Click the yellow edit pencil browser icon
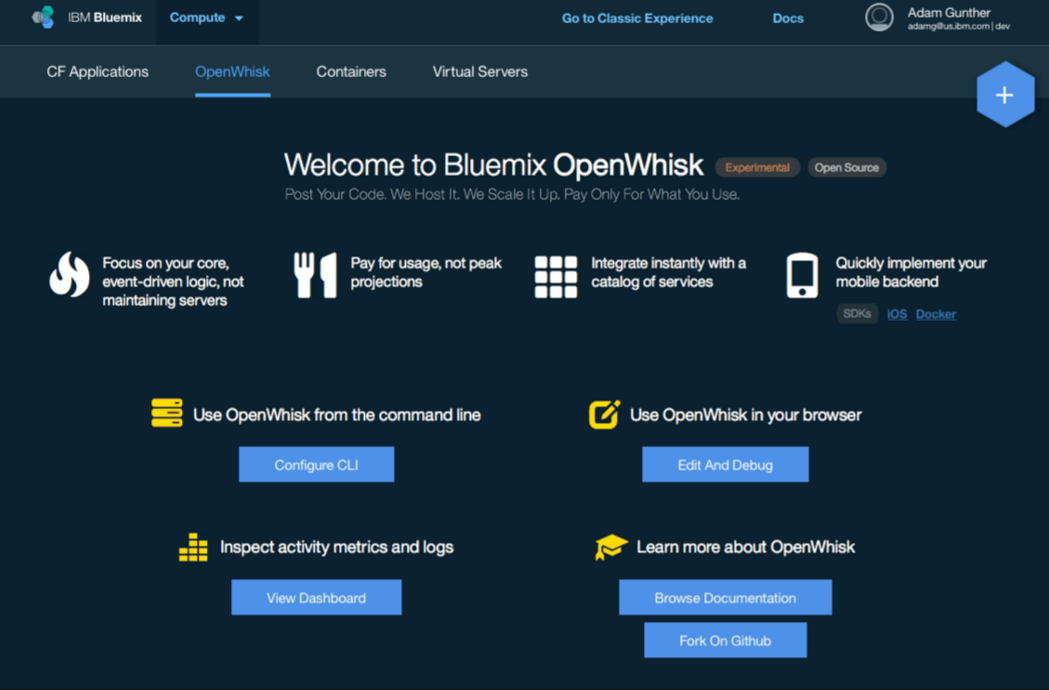 [x=604, y=414]
